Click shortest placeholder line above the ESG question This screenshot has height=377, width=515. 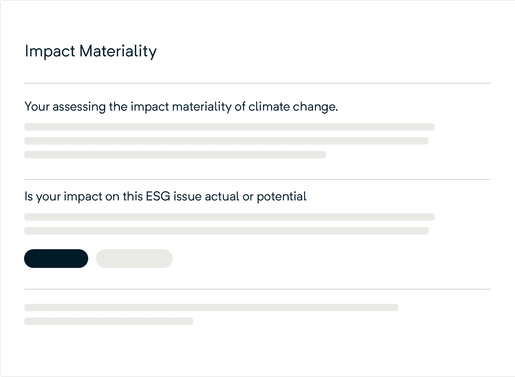[175, 155]
